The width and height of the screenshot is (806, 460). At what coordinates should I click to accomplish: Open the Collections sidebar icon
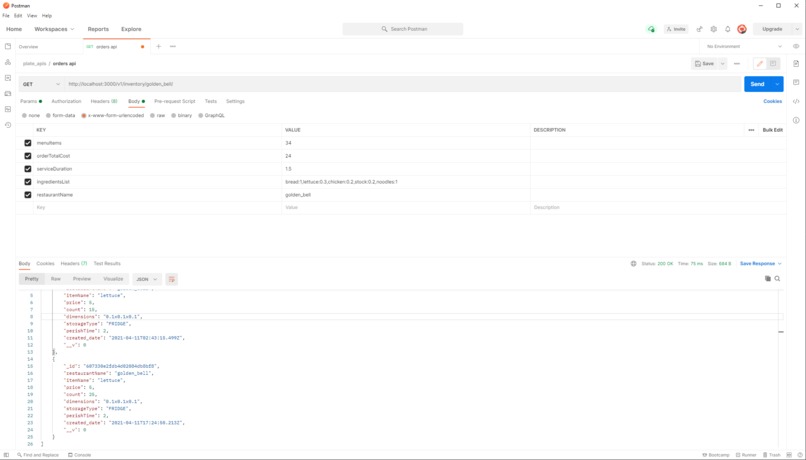[x=8, y=46]
